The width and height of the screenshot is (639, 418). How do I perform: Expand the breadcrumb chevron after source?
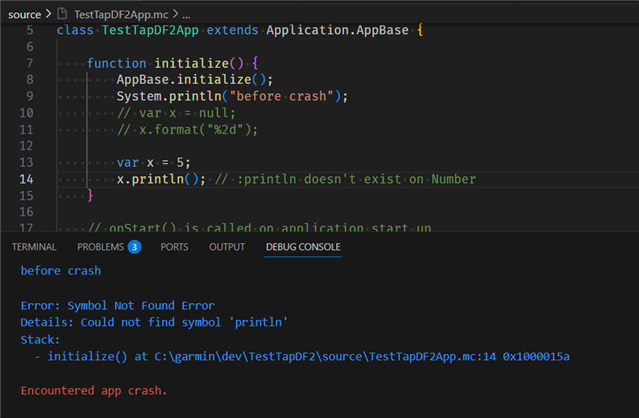pyautogui.click(x=46, y=14)
